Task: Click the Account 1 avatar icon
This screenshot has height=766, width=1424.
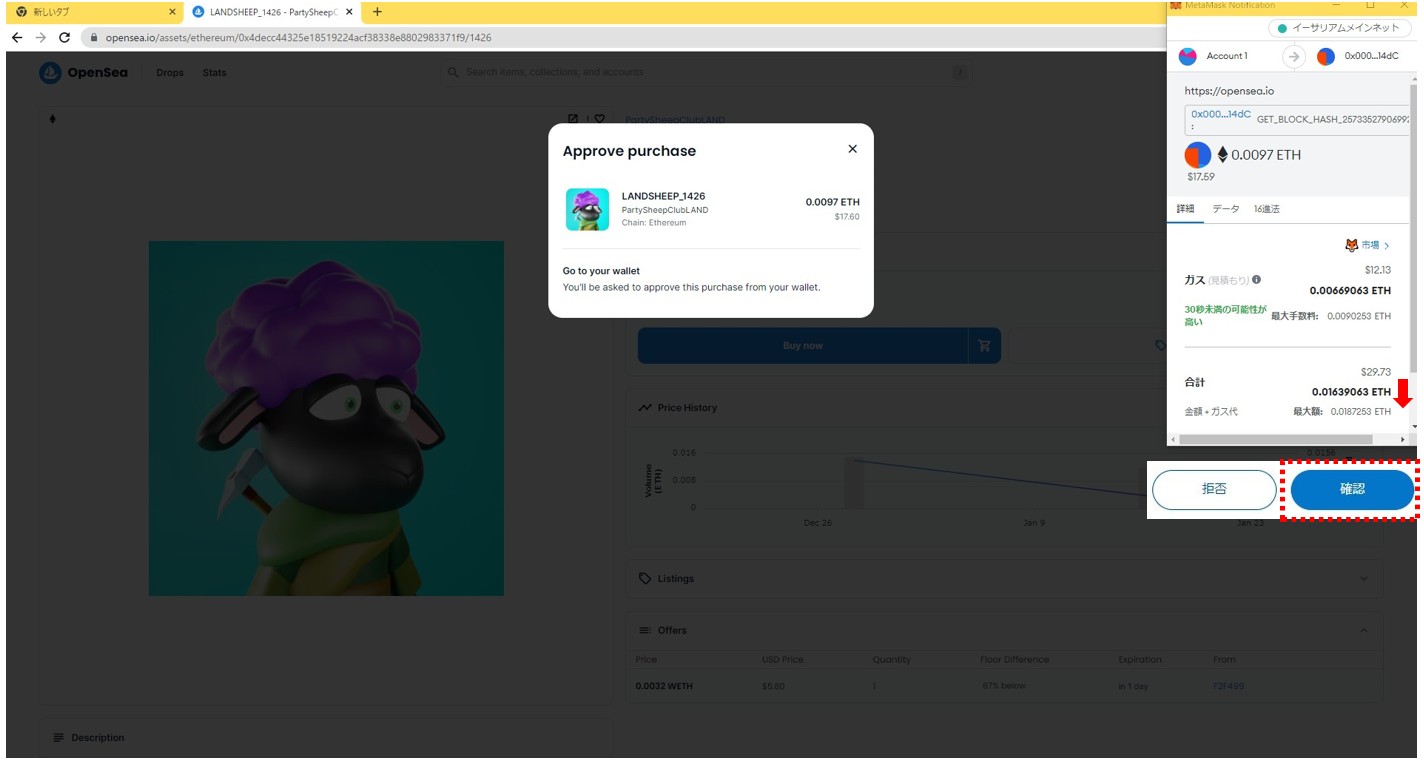Action: (x=1188, y=56)
